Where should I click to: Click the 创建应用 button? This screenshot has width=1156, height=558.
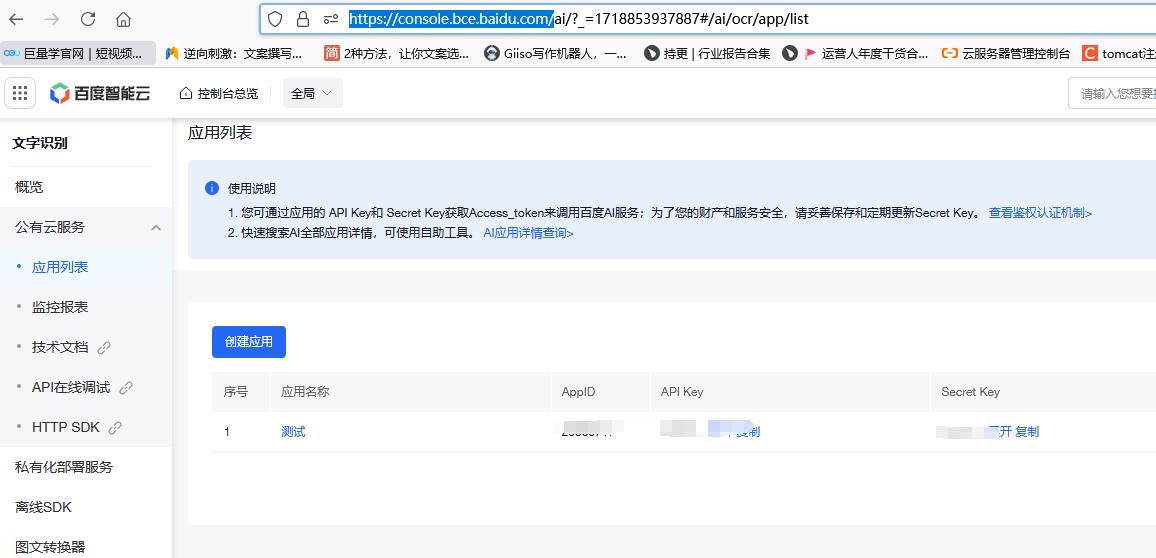coord(249,341)
